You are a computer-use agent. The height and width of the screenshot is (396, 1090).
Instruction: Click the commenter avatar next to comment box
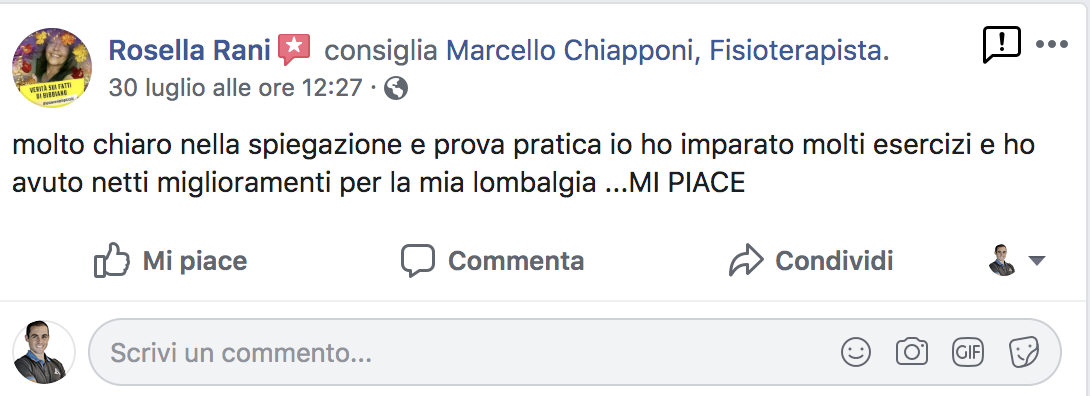44,352
